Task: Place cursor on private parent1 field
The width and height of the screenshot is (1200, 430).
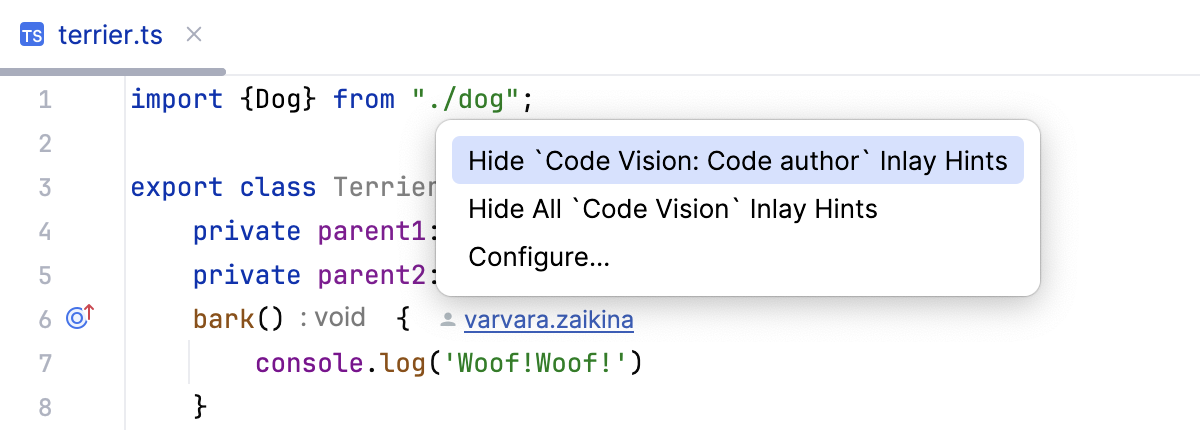Action: pyautogui.click(x=310, y=231)
